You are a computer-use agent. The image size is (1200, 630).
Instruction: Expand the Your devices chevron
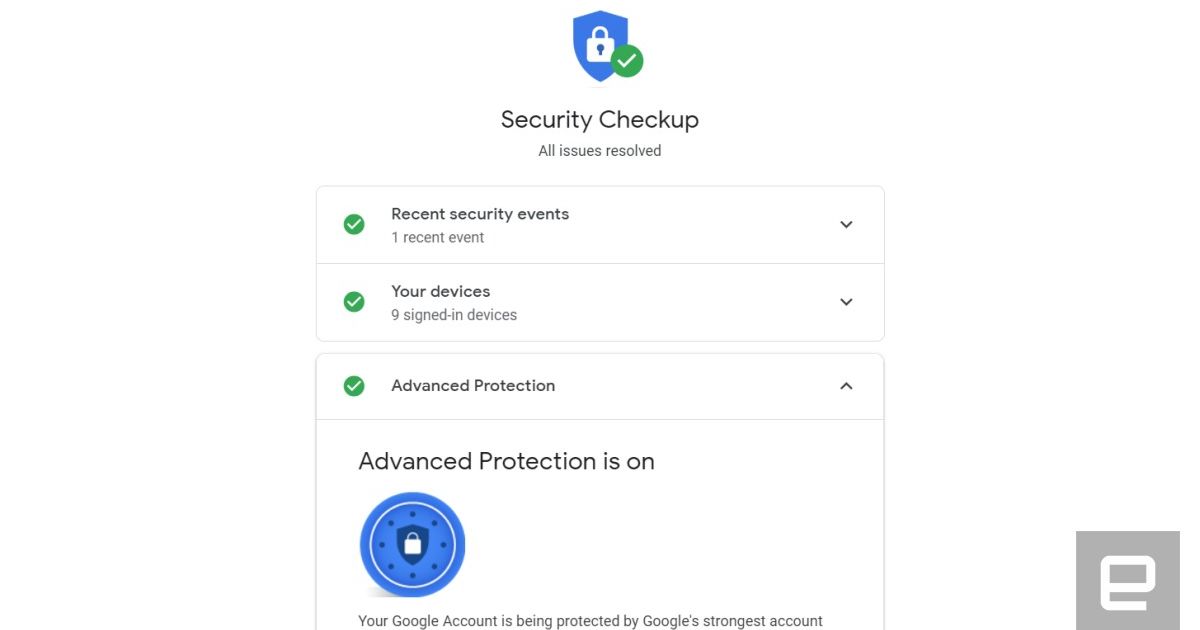click(846, 302)
